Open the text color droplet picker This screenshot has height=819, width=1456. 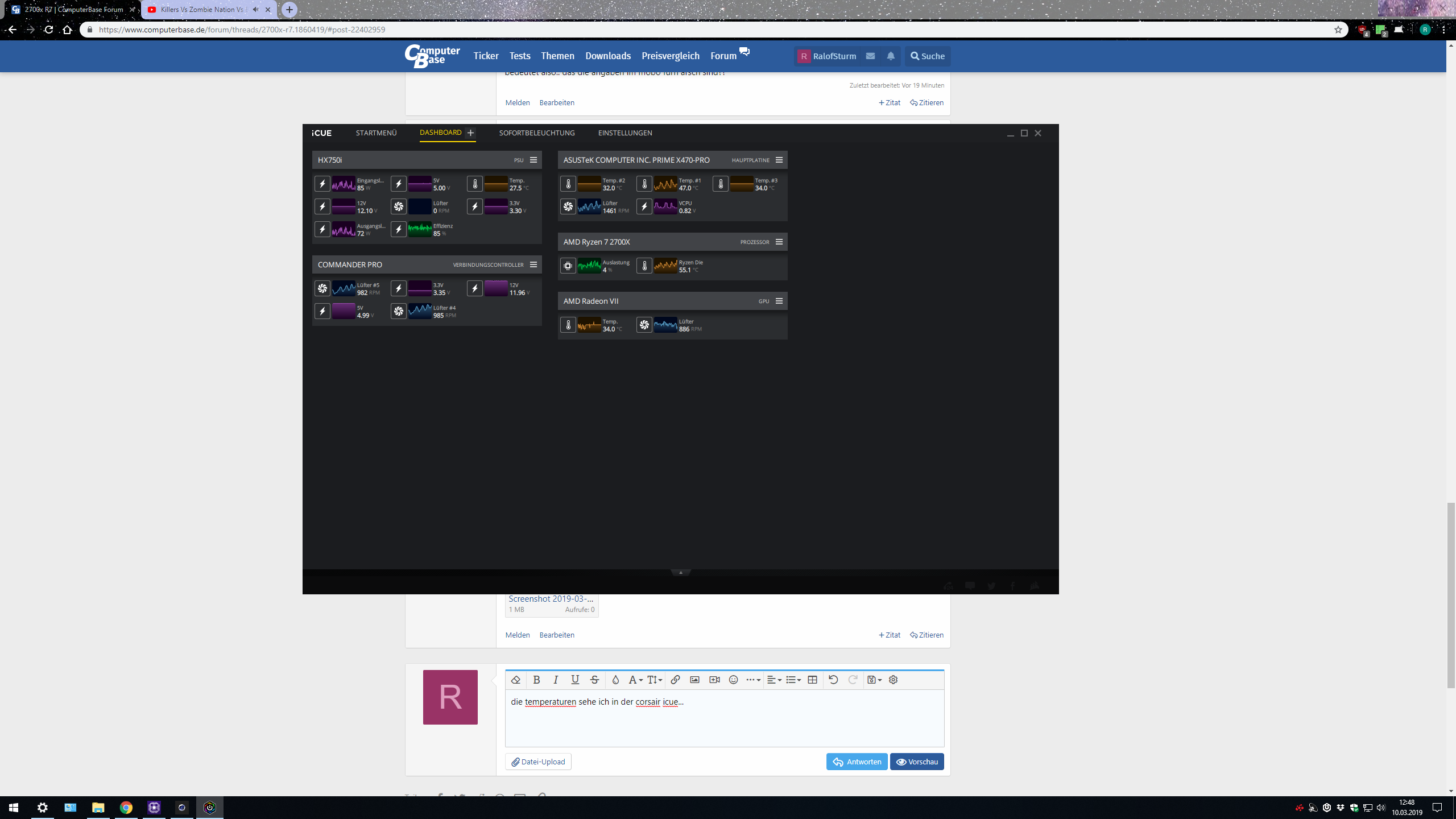pos(615,680)
